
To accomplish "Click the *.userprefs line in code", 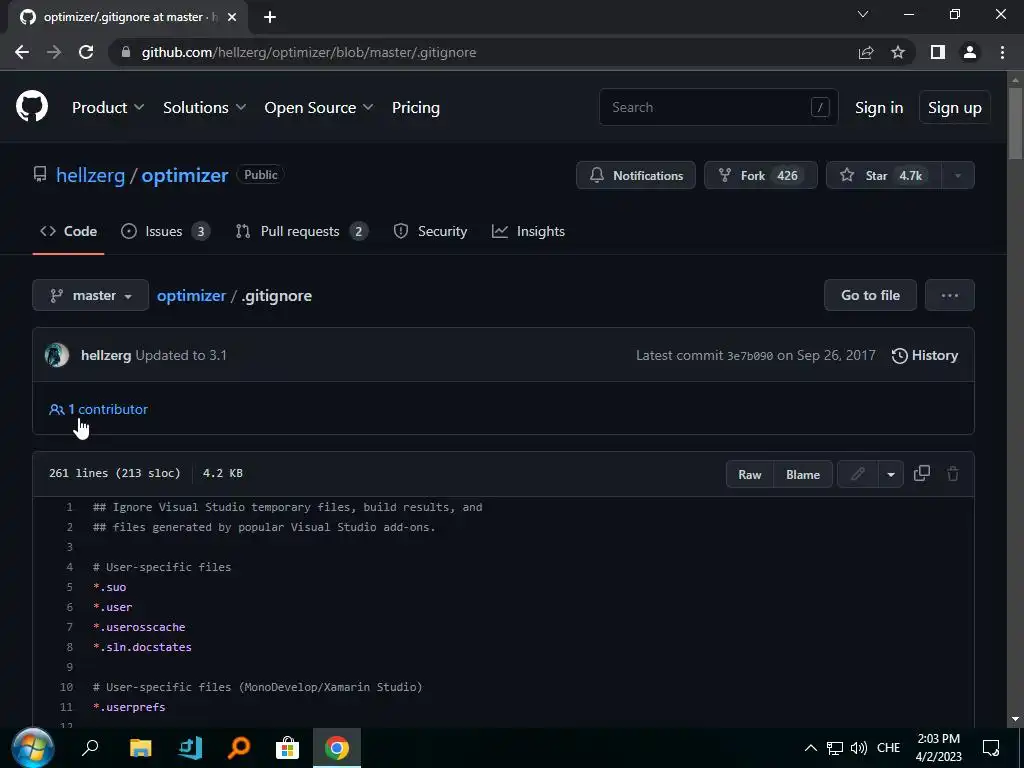I will click(129, 707).
